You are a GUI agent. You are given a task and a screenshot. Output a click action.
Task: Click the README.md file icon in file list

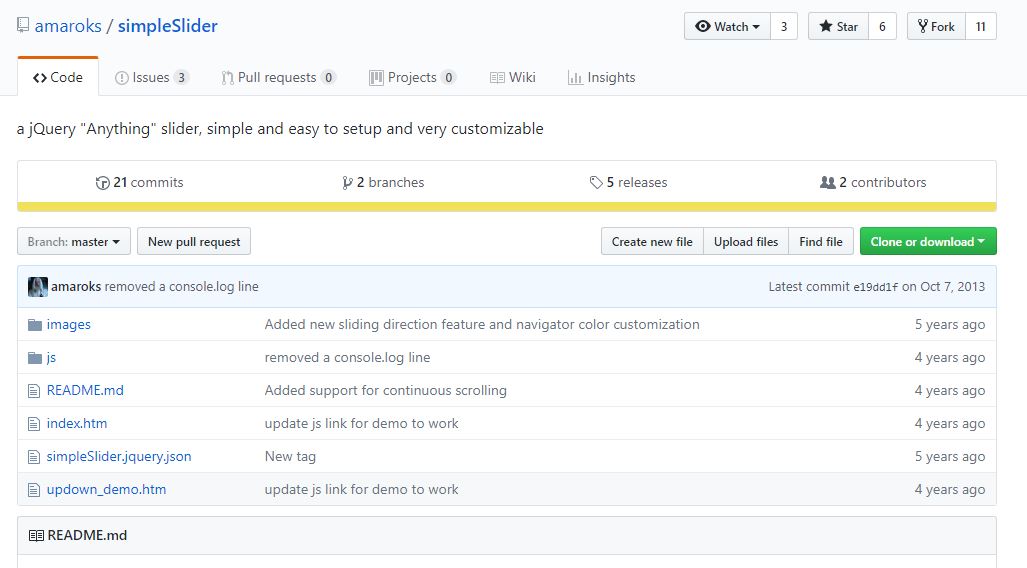coord(34,391)
